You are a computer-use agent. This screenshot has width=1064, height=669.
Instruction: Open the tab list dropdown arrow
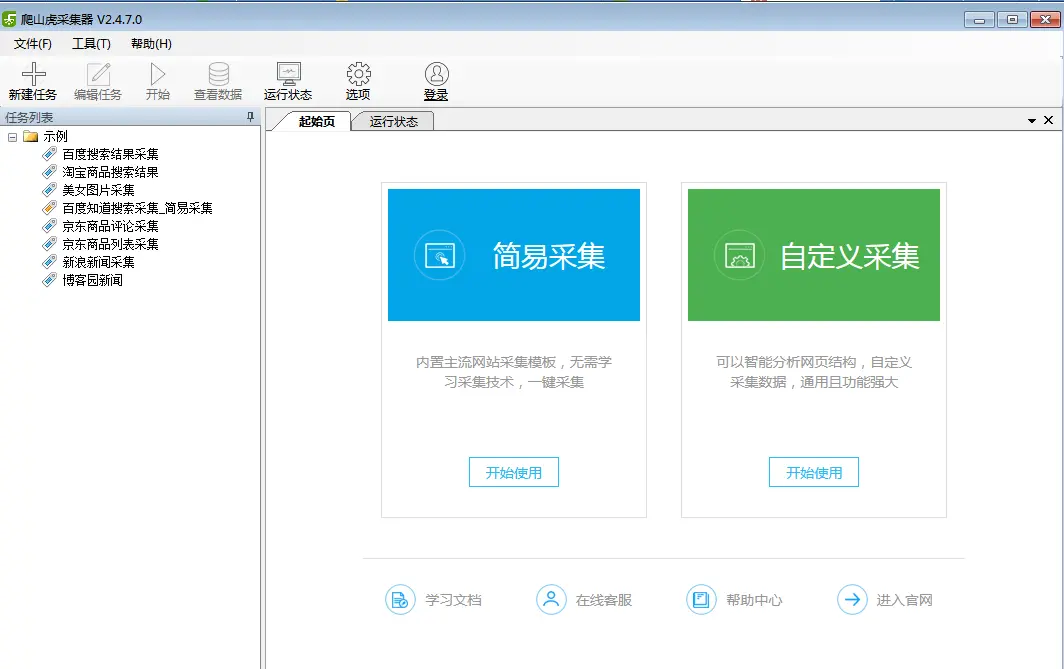coord(1031,121)
